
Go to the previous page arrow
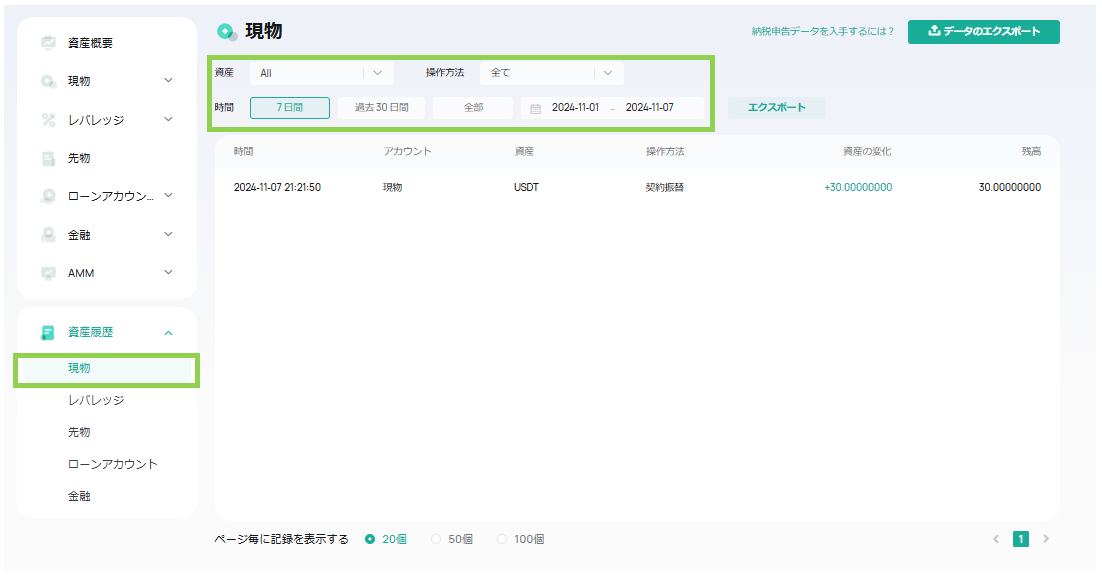(x=996, y=539)
